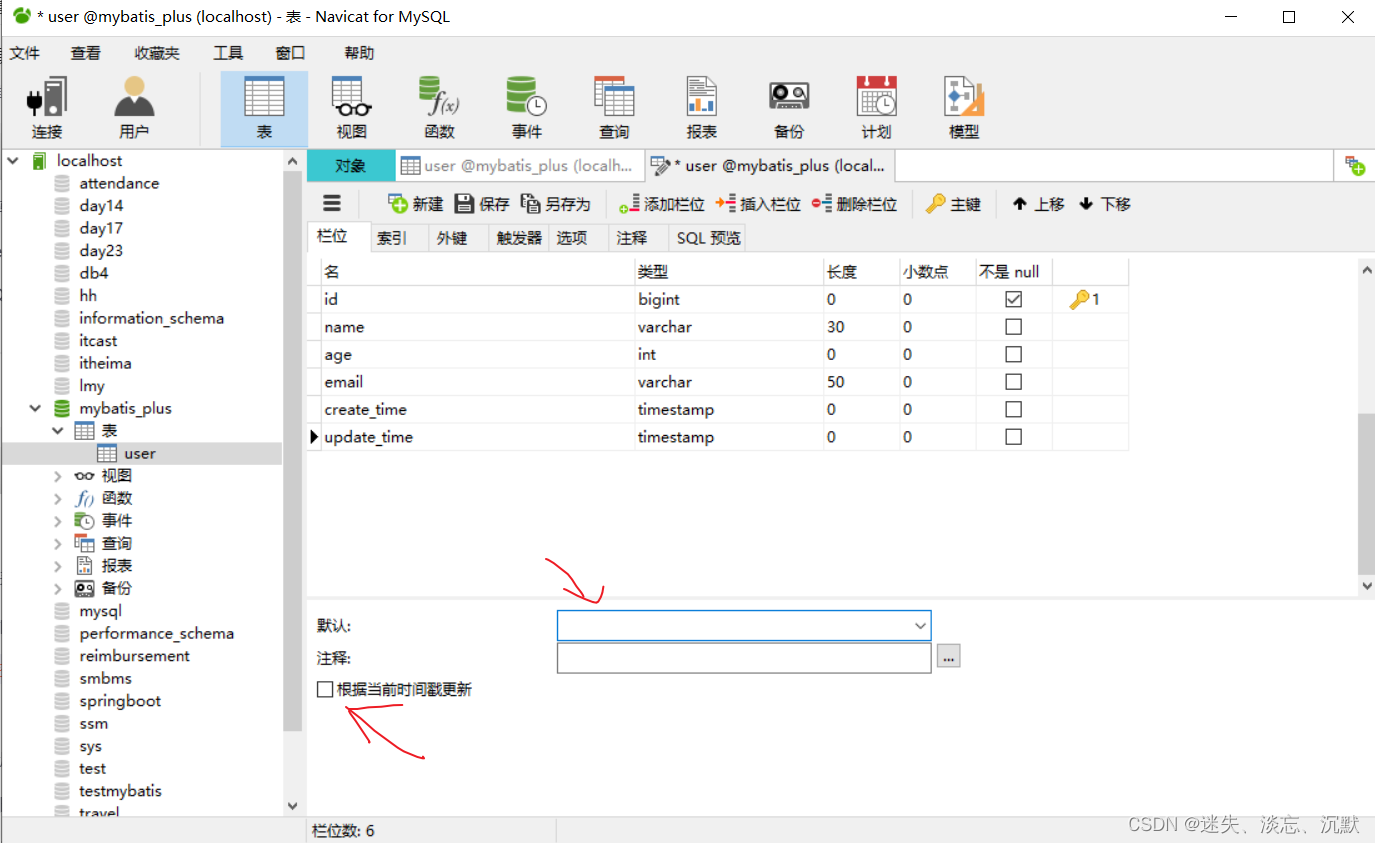Switch to the 对象 tab
1375x843 pixels.
pyautogui.click(x=350, y=166)
